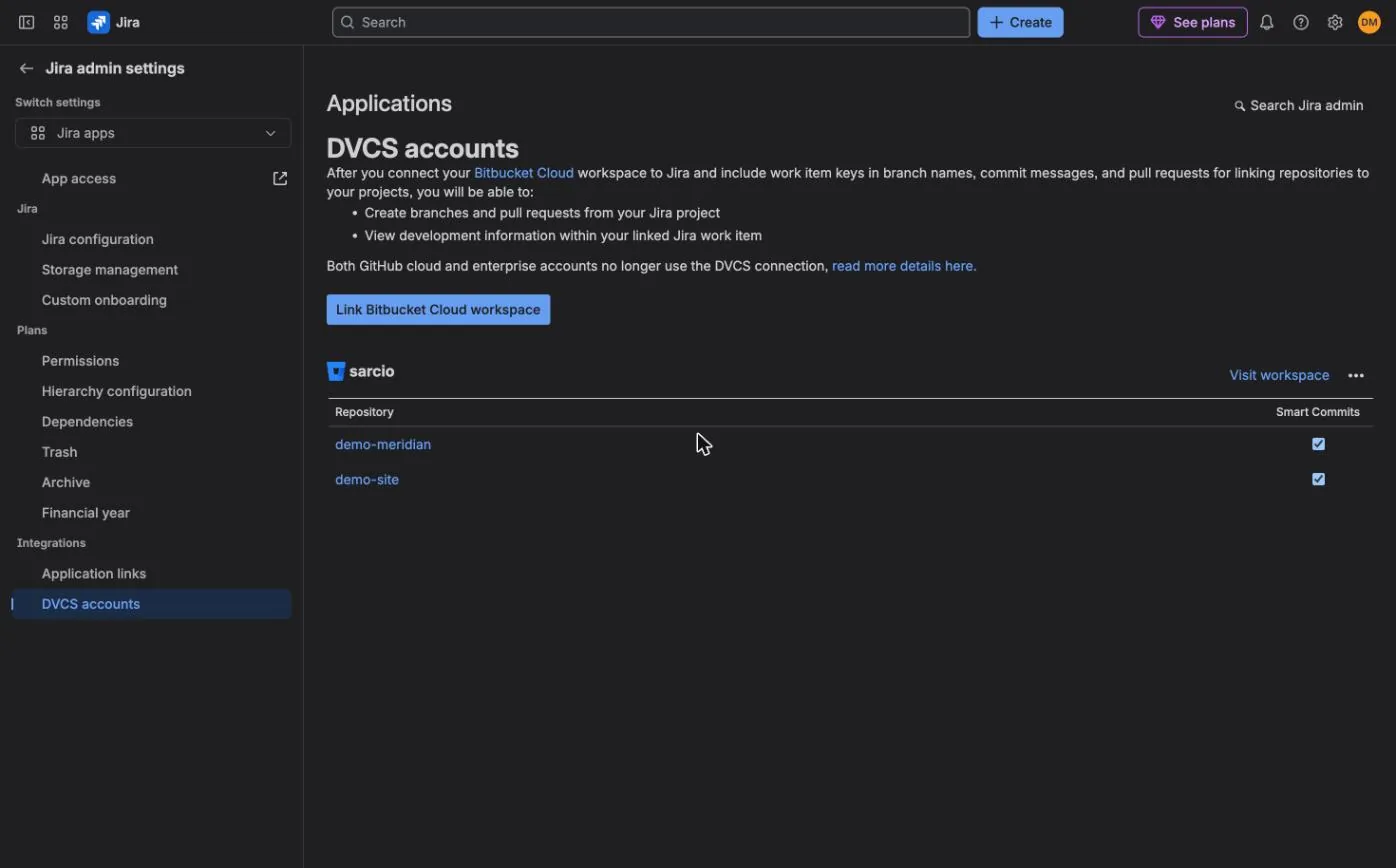Open the demo-meridian repository link
The image size is (1396, 868).
point(383,444)
